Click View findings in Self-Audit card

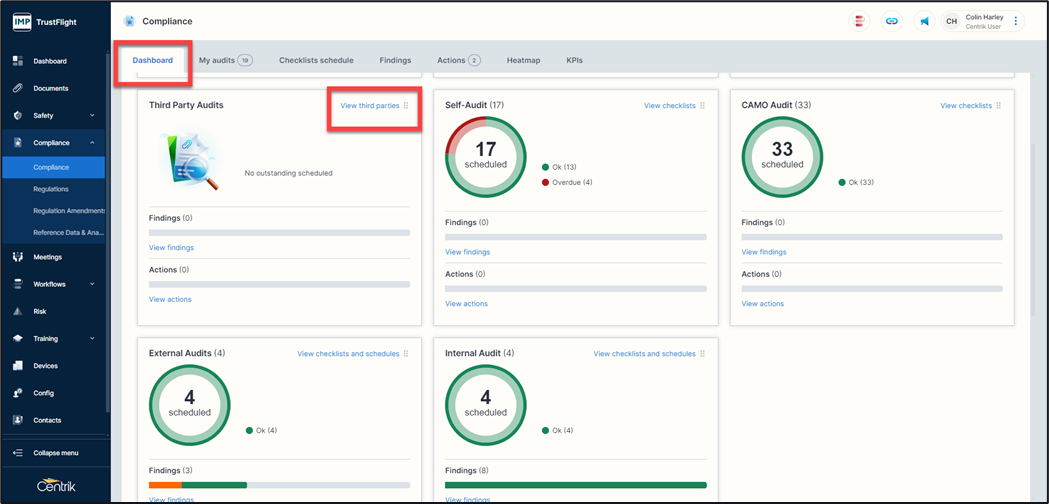point(468,252)
